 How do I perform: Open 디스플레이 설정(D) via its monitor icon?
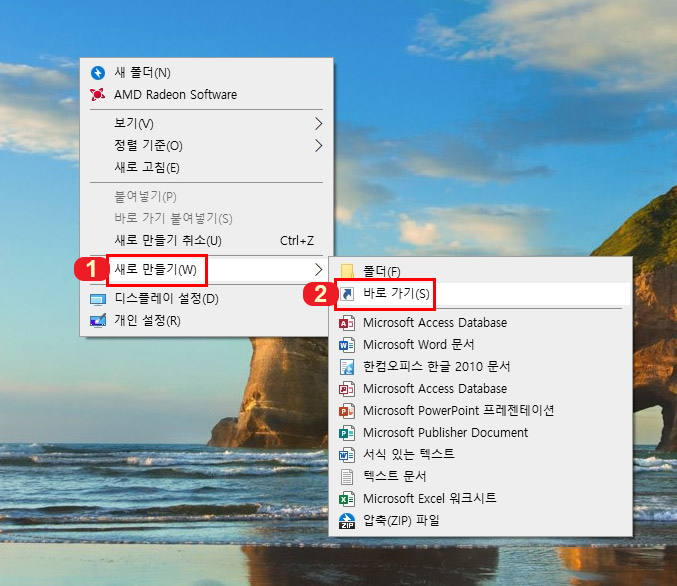point(98,299)
